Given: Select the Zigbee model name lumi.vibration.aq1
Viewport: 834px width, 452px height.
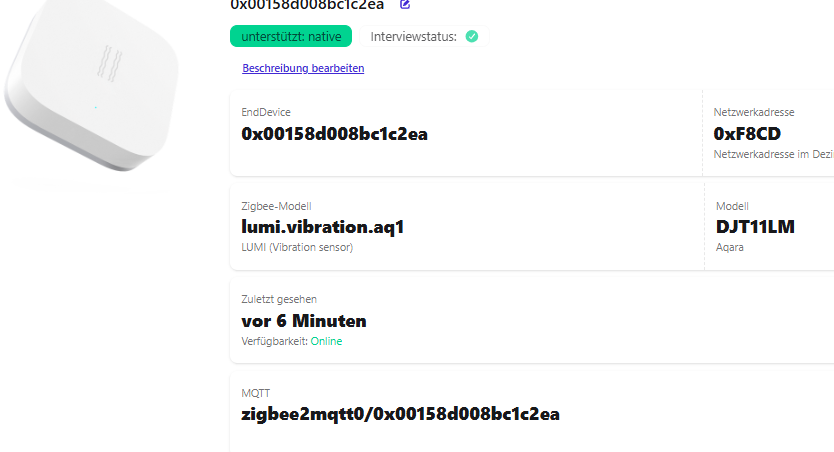Looking at the screenshot, I should 322,227.
